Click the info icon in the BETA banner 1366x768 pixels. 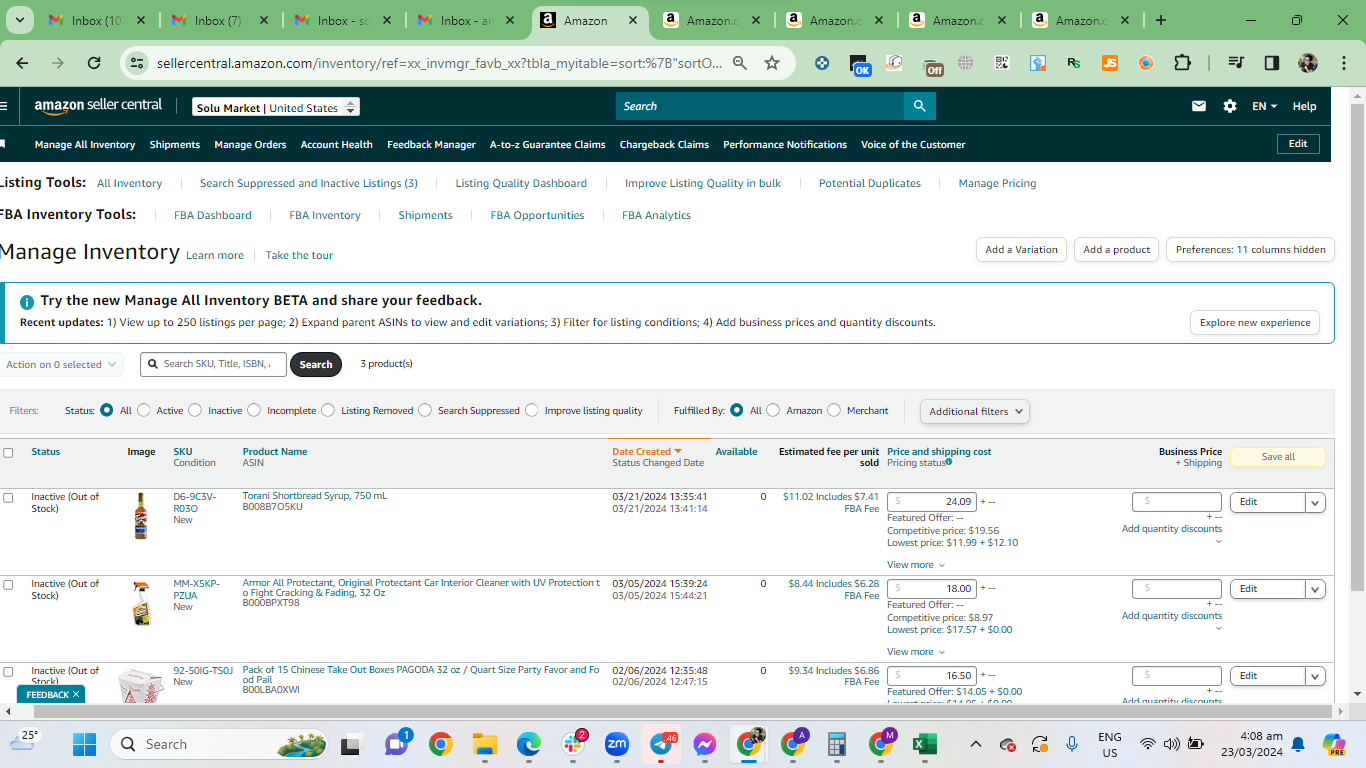coord(27,301)
